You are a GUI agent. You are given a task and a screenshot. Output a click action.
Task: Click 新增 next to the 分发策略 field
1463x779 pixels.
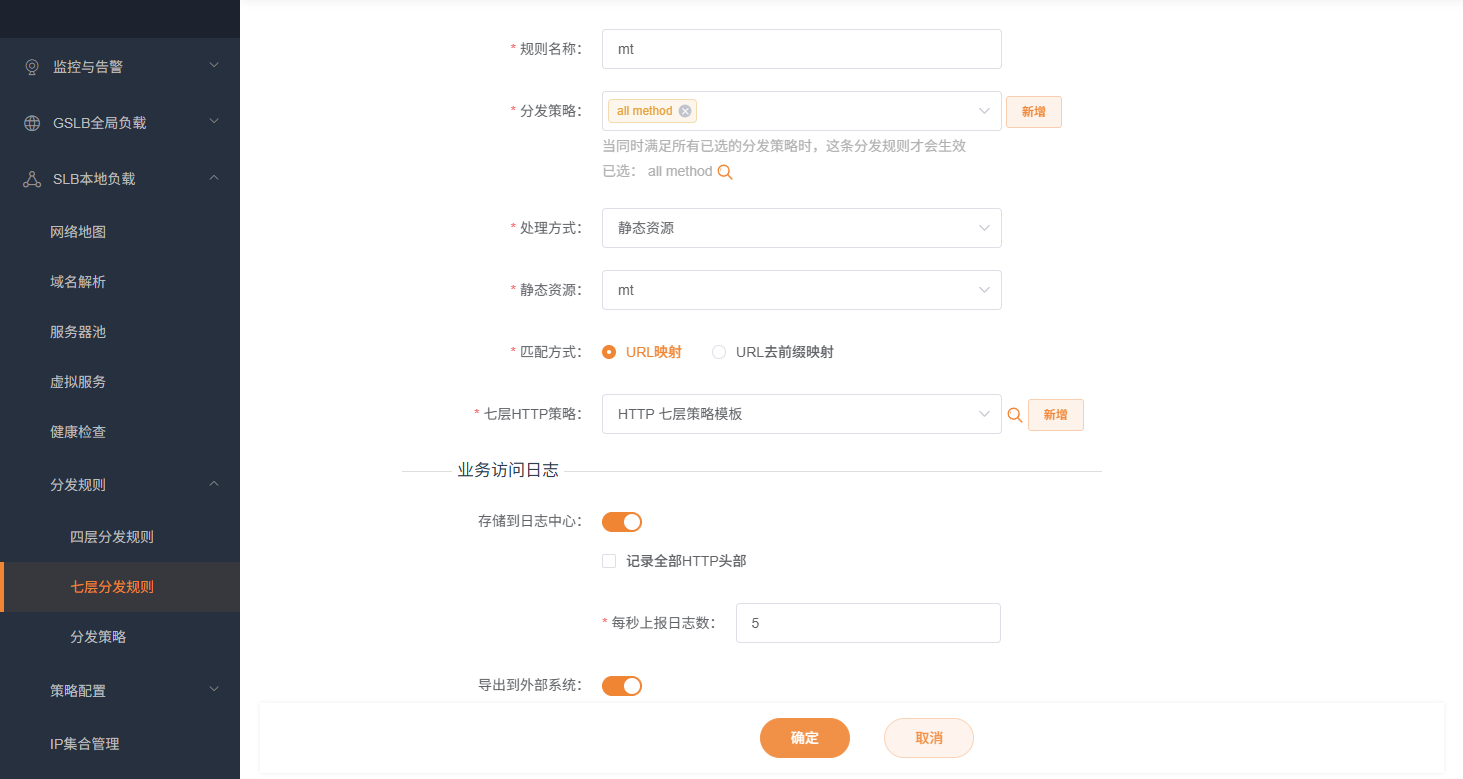[x=1033, y=111]
